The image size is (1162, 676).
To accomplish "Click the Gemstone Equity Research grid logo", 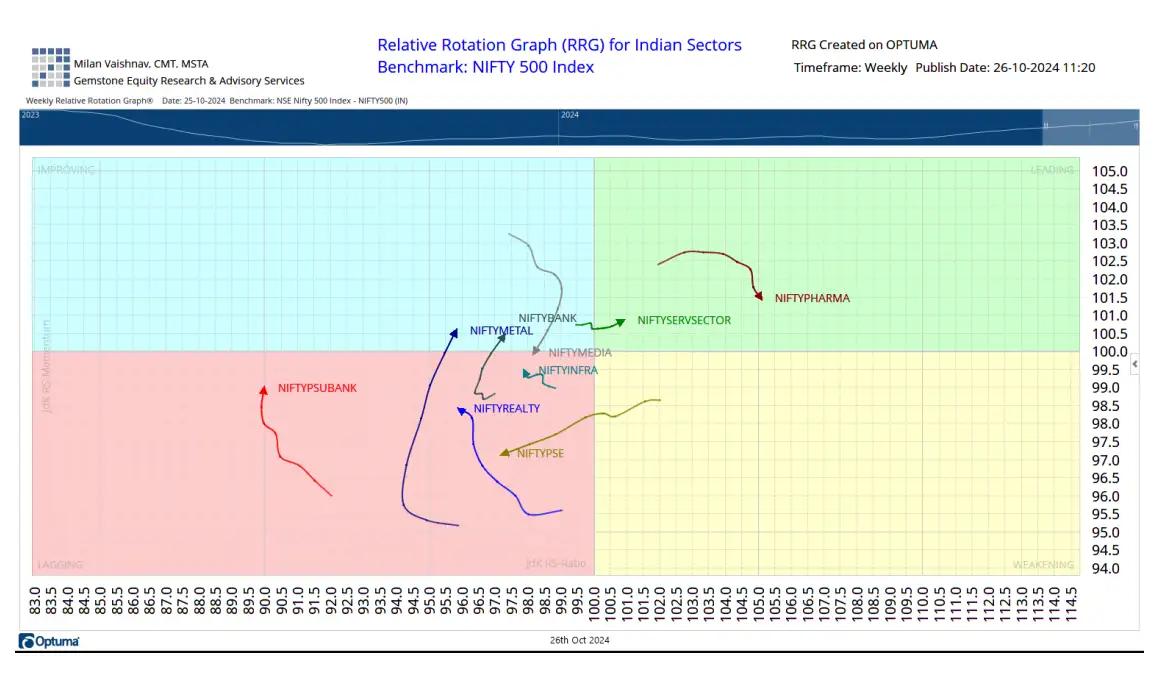I will coord(50,67).
